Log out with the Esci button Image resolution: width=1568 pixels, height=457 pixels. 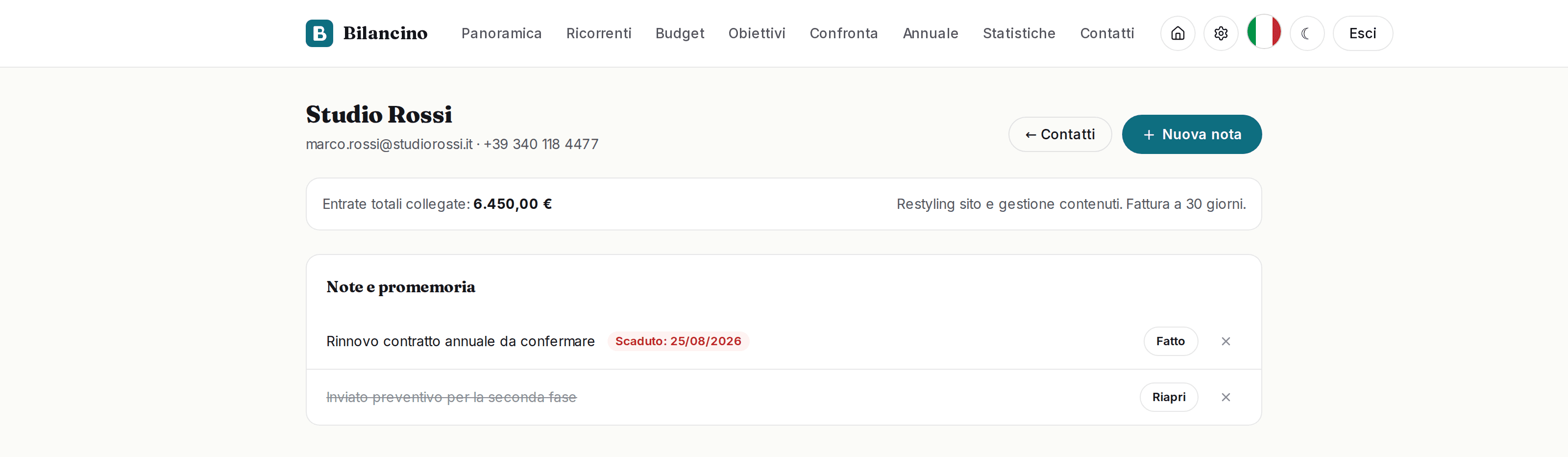(1362, 33)
